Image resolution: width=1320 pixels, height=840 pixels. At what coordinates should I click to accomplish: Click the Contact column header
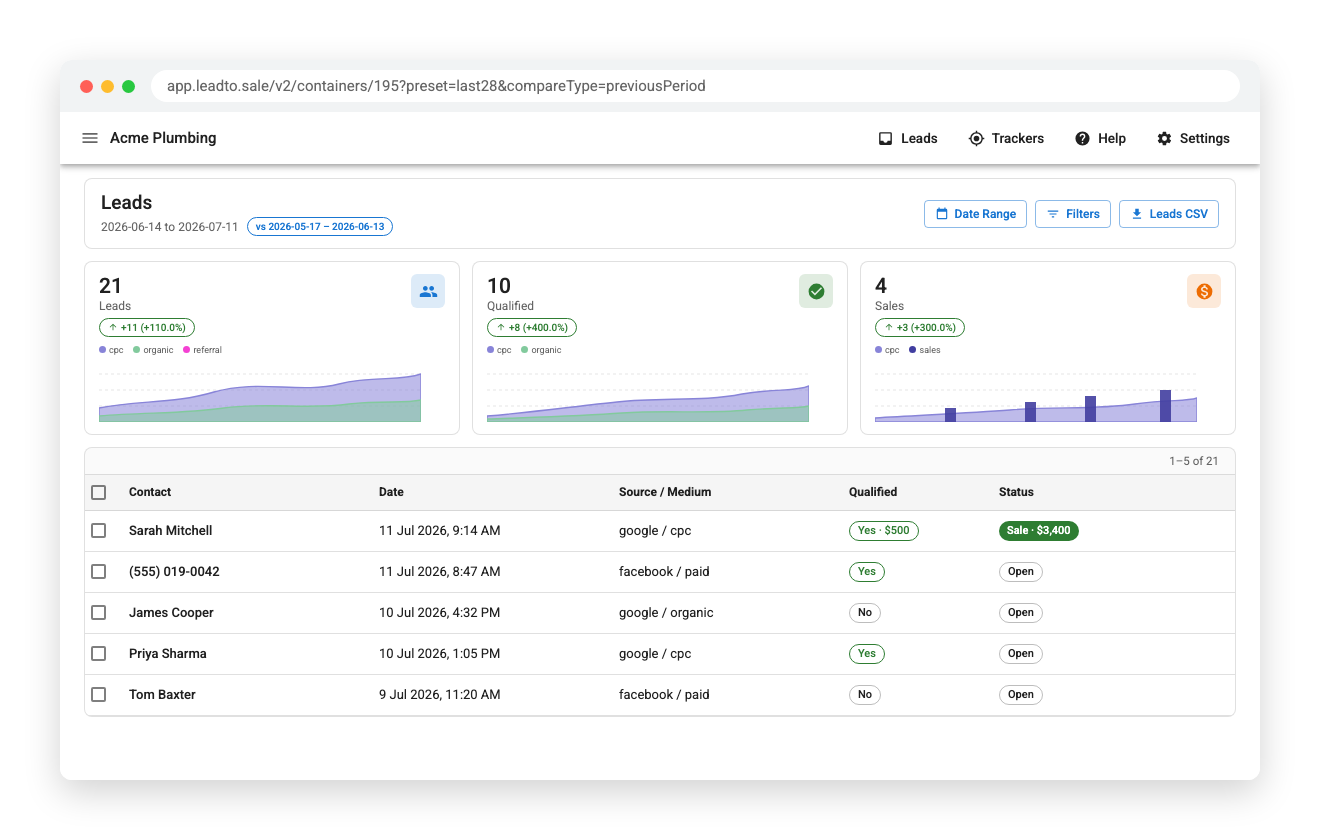point(150,492)
